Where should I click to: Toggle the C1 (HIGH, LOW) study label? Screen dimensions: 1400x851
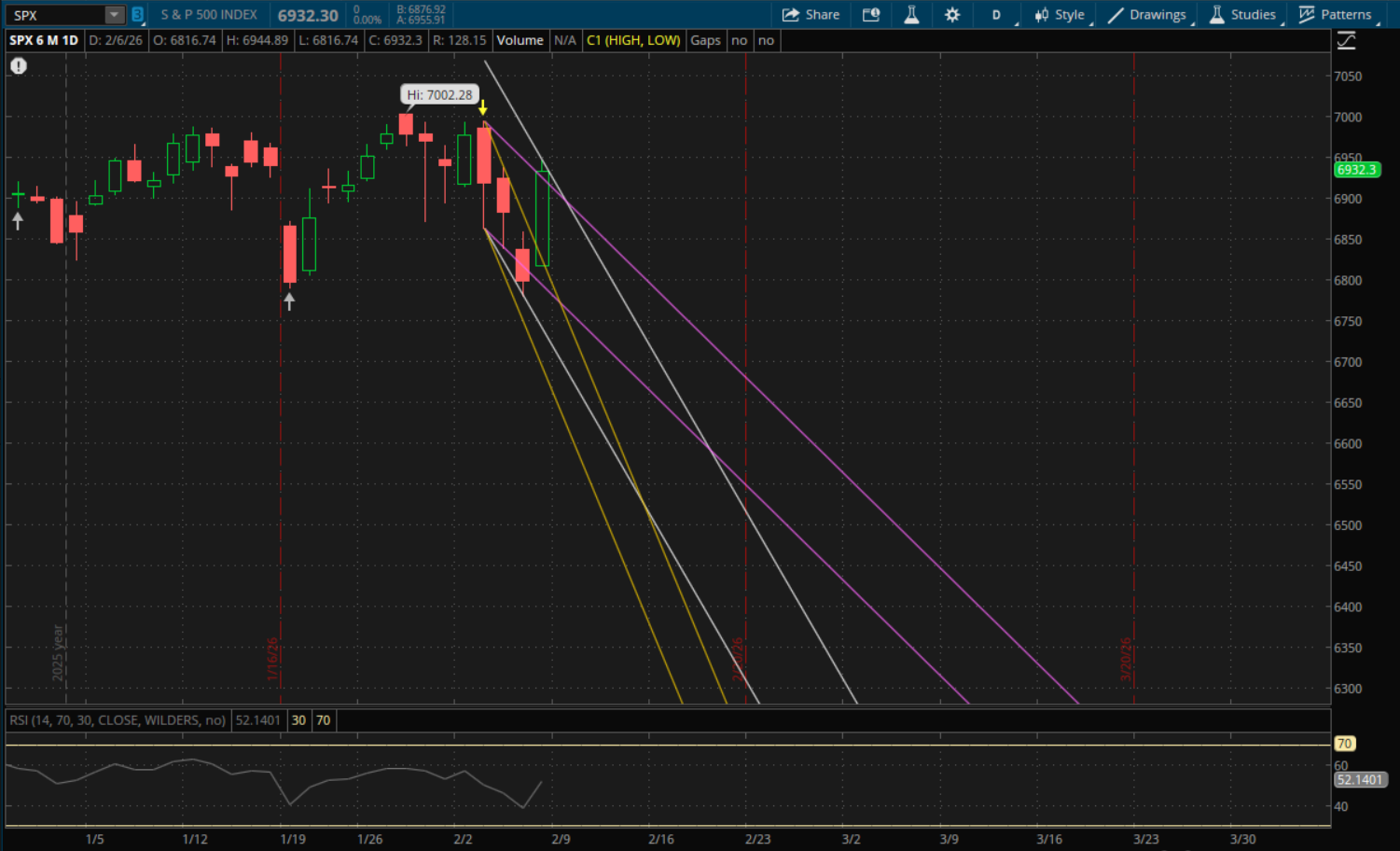tap(633, 41)
